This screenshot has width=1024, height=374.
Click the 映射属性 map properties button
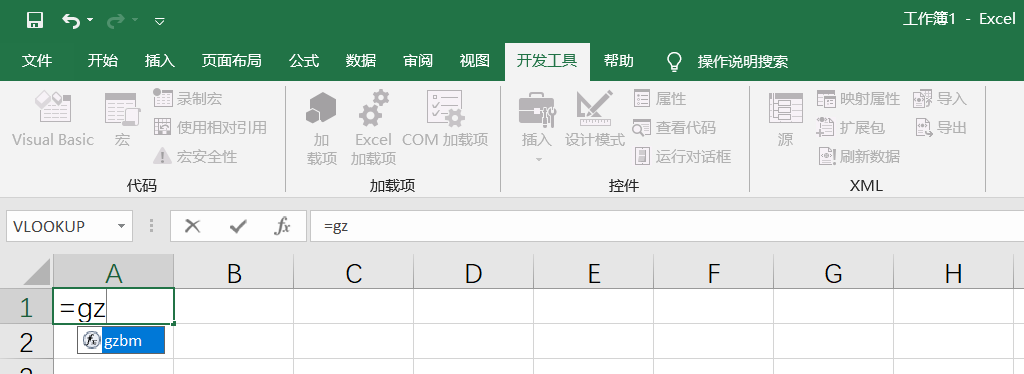[x=858, y=99]
